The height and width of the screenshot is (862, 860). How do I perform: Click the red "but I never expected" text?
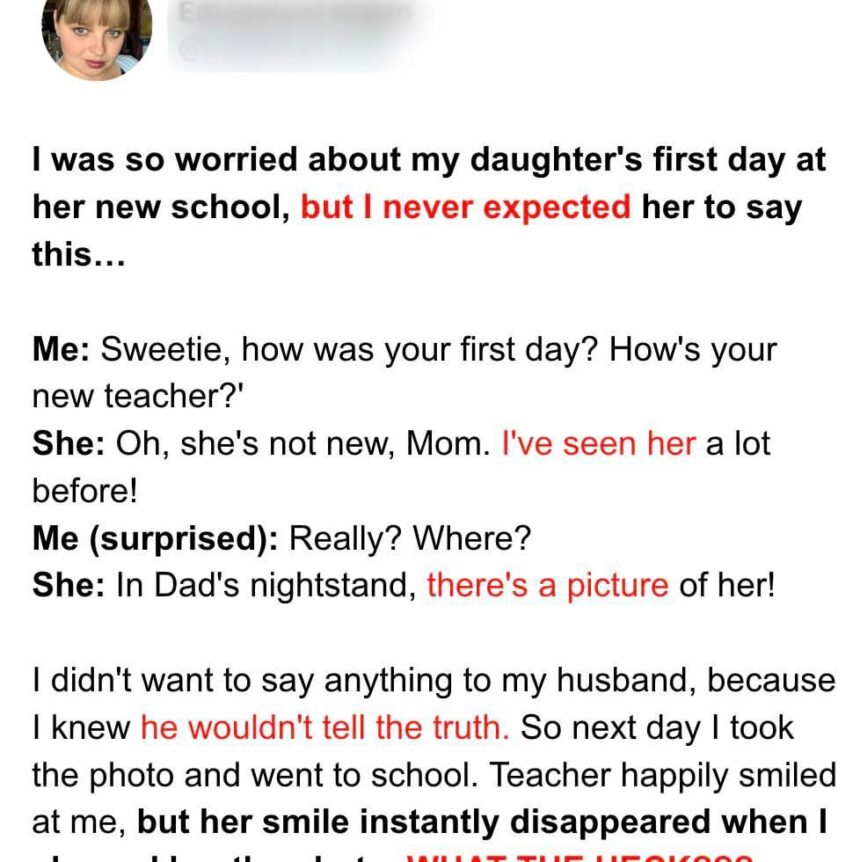[x=465, y=208]
